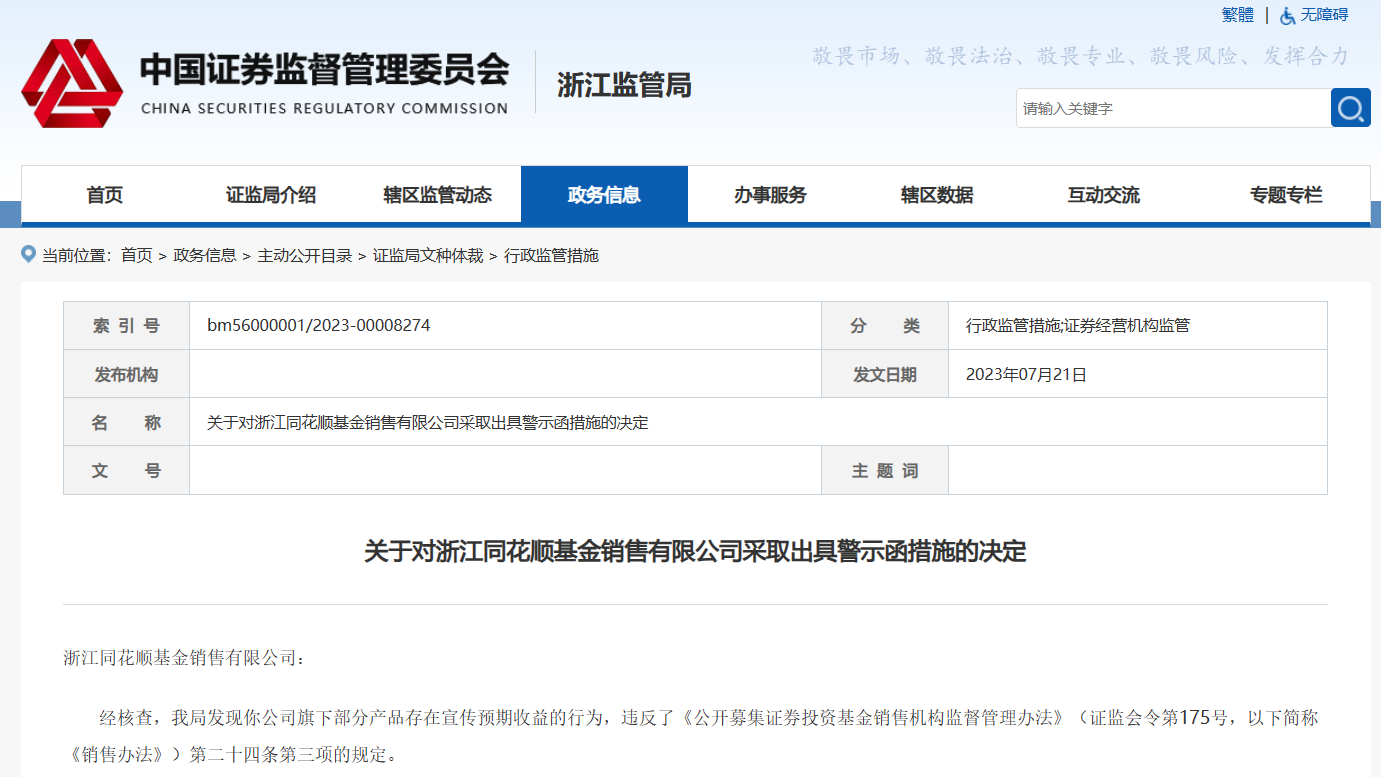Open the 首页 navigation tab
This screenshot has height=777, width=1381.
104,195
